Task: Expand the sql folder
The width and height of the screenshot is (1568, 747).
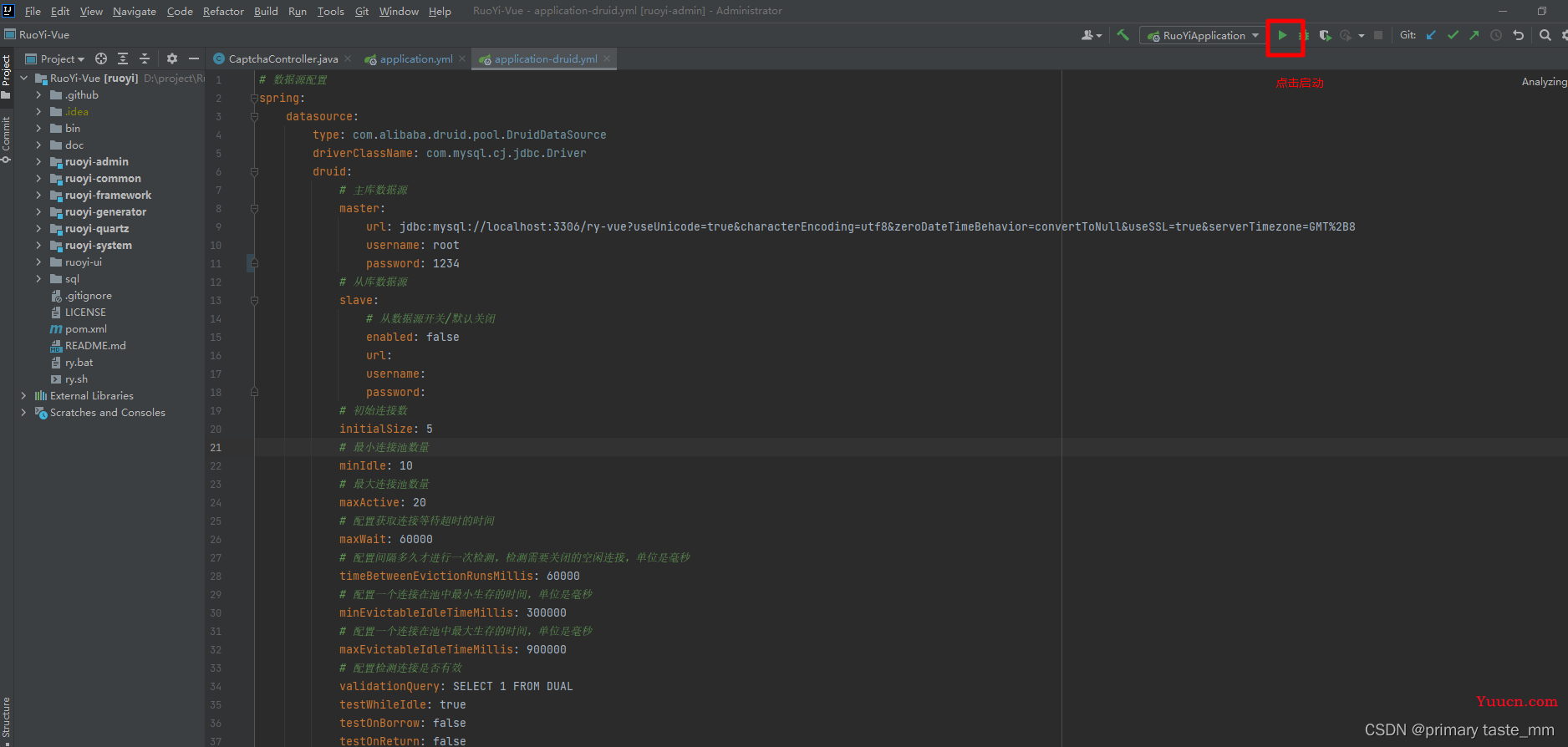Action: click(x=38, y=278)
